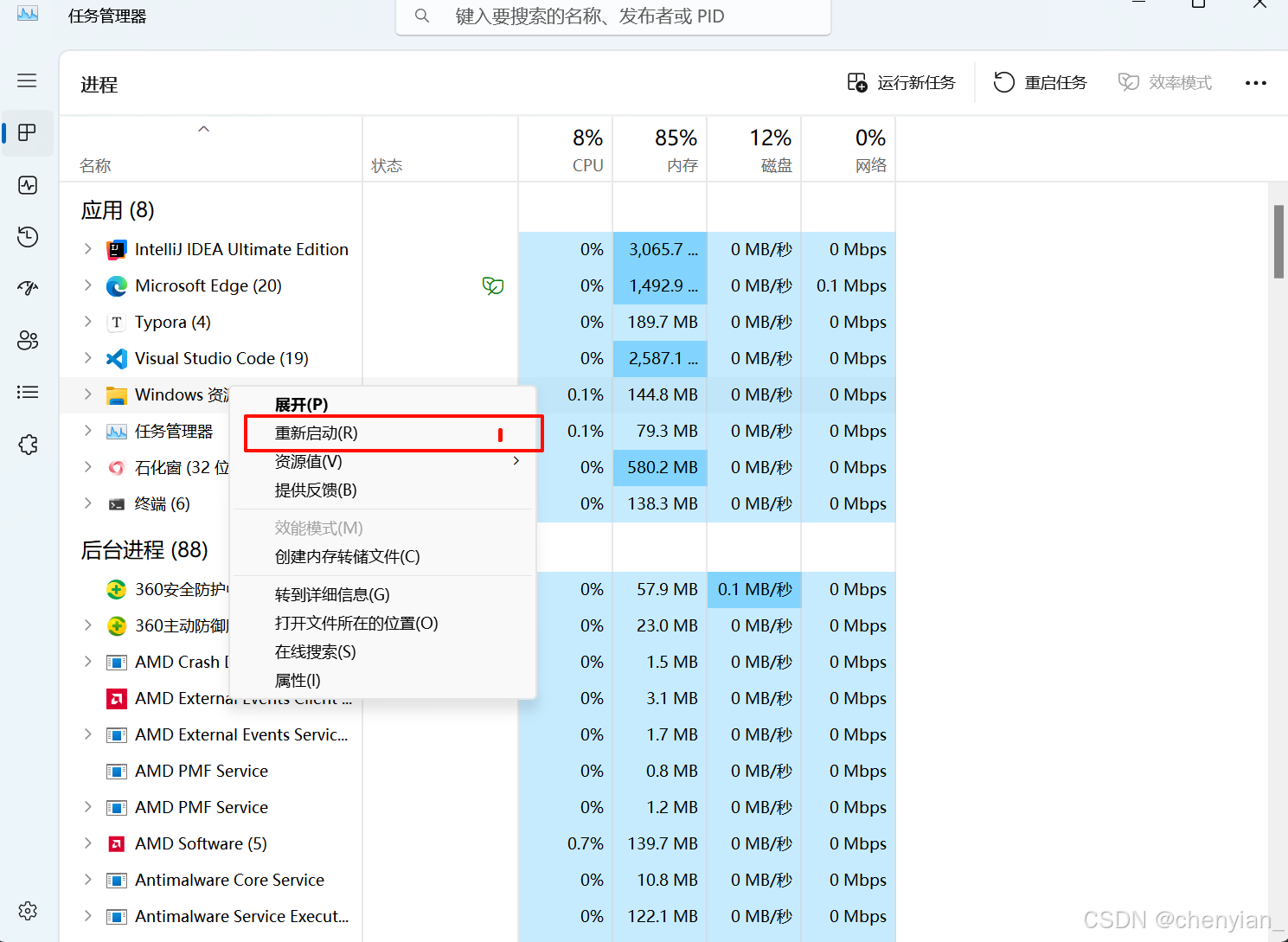This screenshot has height=942, width=1288.
Task: Click the 效率模式 button
Action: 1165,83
